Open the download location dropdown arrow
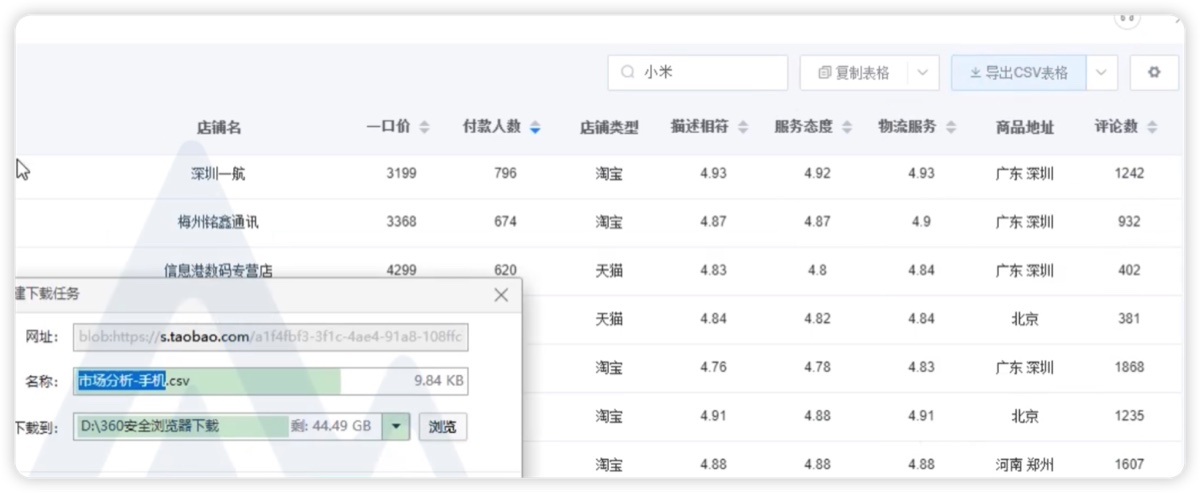This screenshot has height=493, width=1200. 397,426
